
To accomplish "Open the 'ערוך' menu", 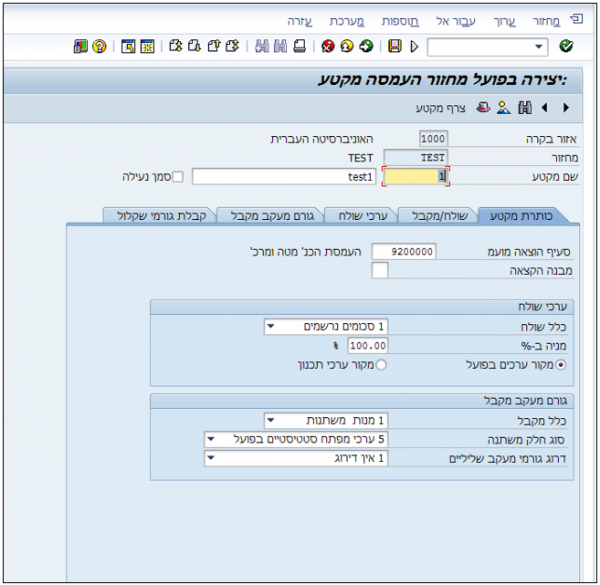I will coord(504,21).
